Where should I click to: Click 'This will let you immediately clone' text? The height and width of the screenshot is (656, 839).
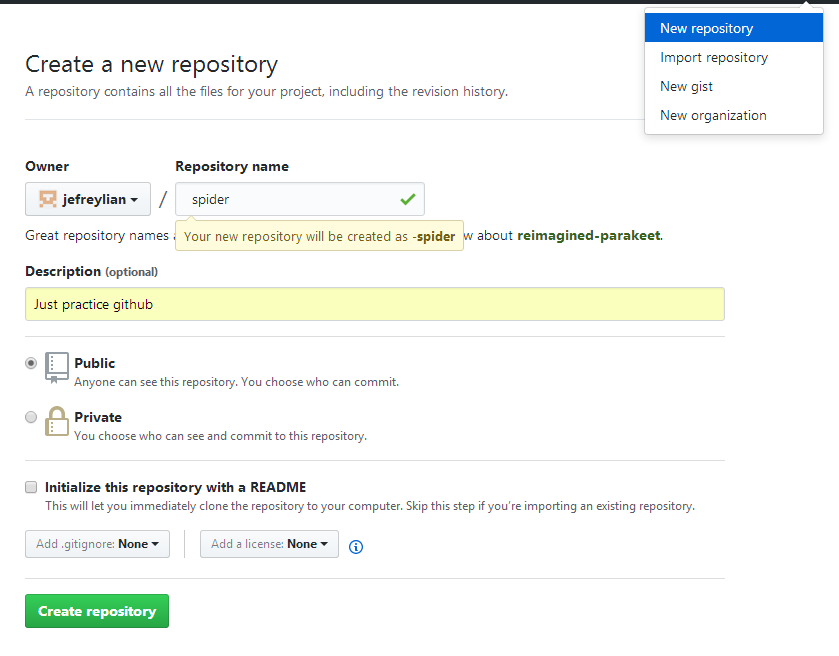[x=370, y=506]
